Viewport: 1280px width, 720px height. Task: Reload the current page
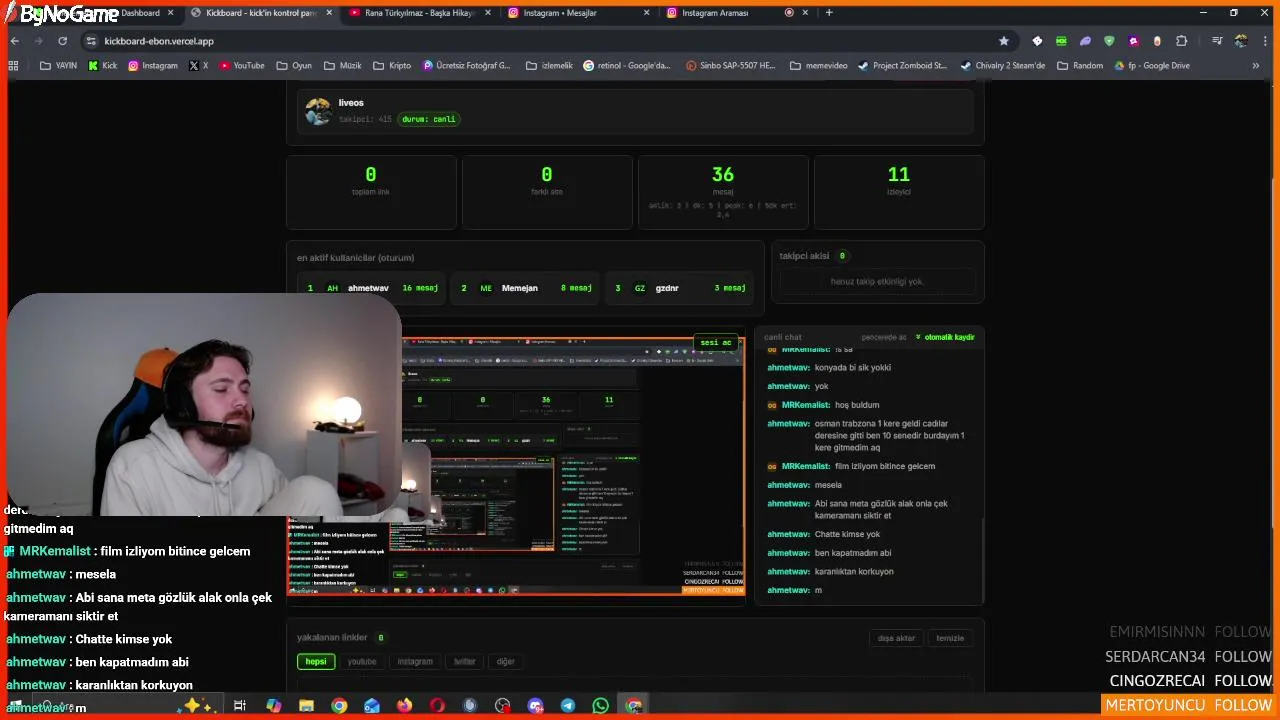tap(62, 41)
